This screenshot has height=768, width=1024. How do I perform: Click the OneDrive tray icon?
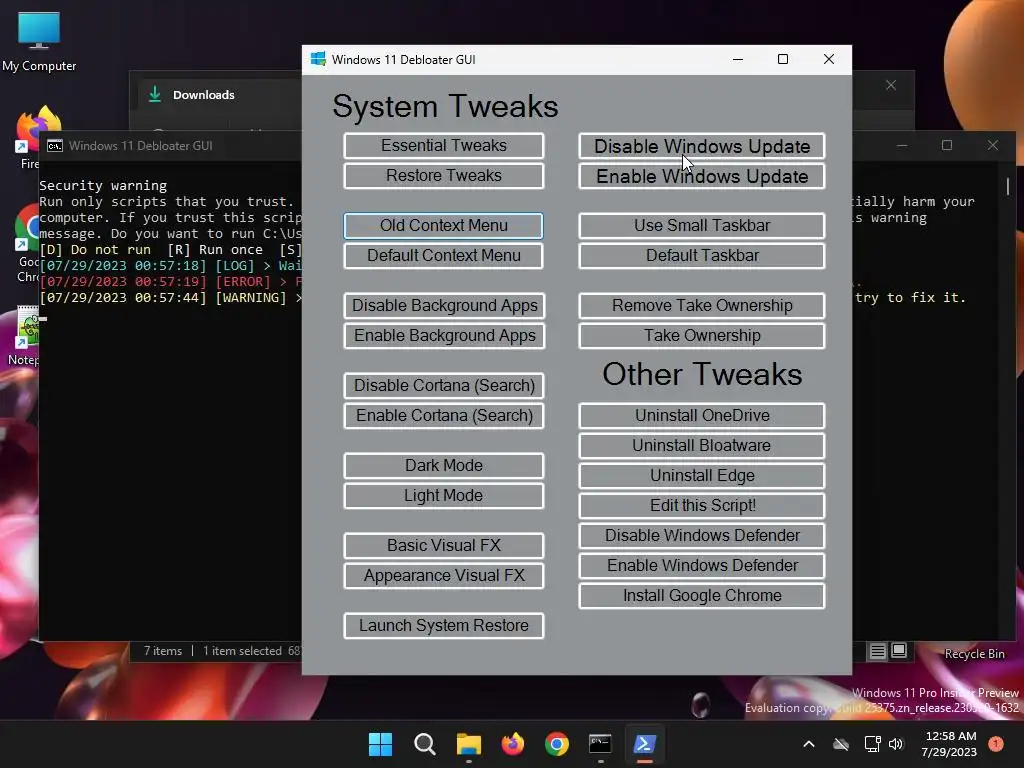click(841, 744)
